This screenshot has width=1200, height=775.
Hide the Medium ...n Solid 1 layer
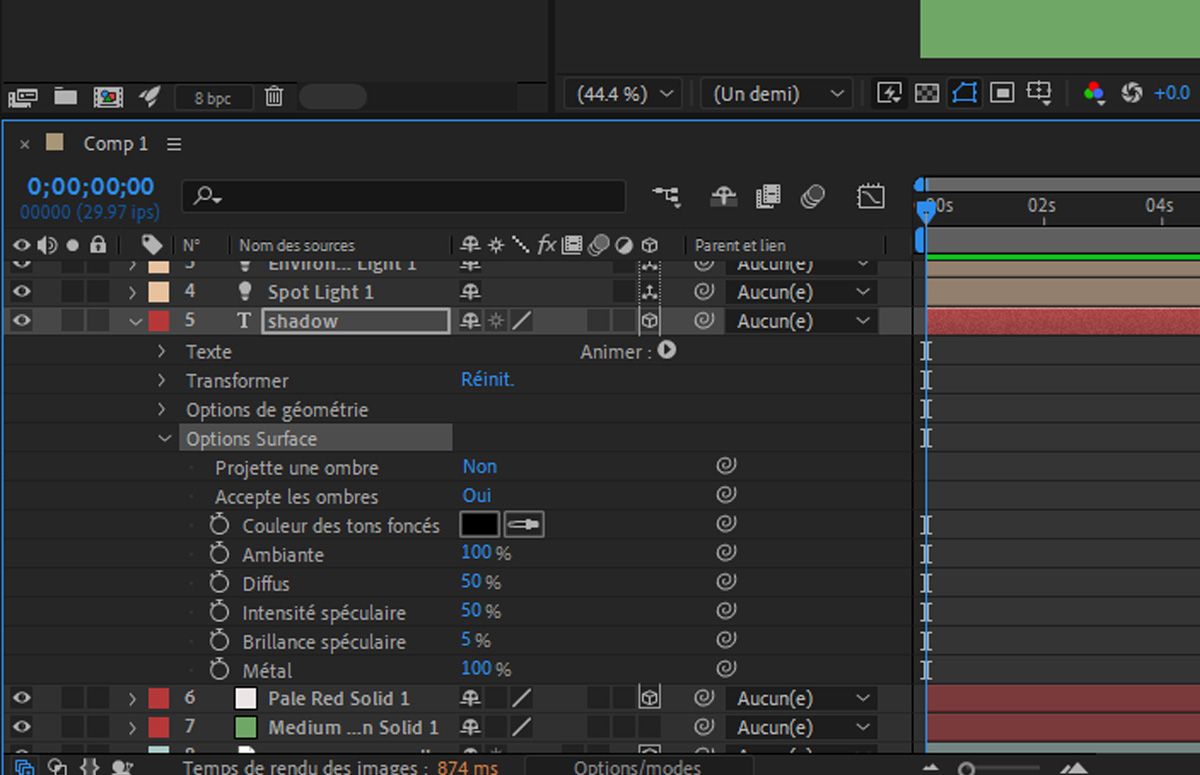coord(21,727)
